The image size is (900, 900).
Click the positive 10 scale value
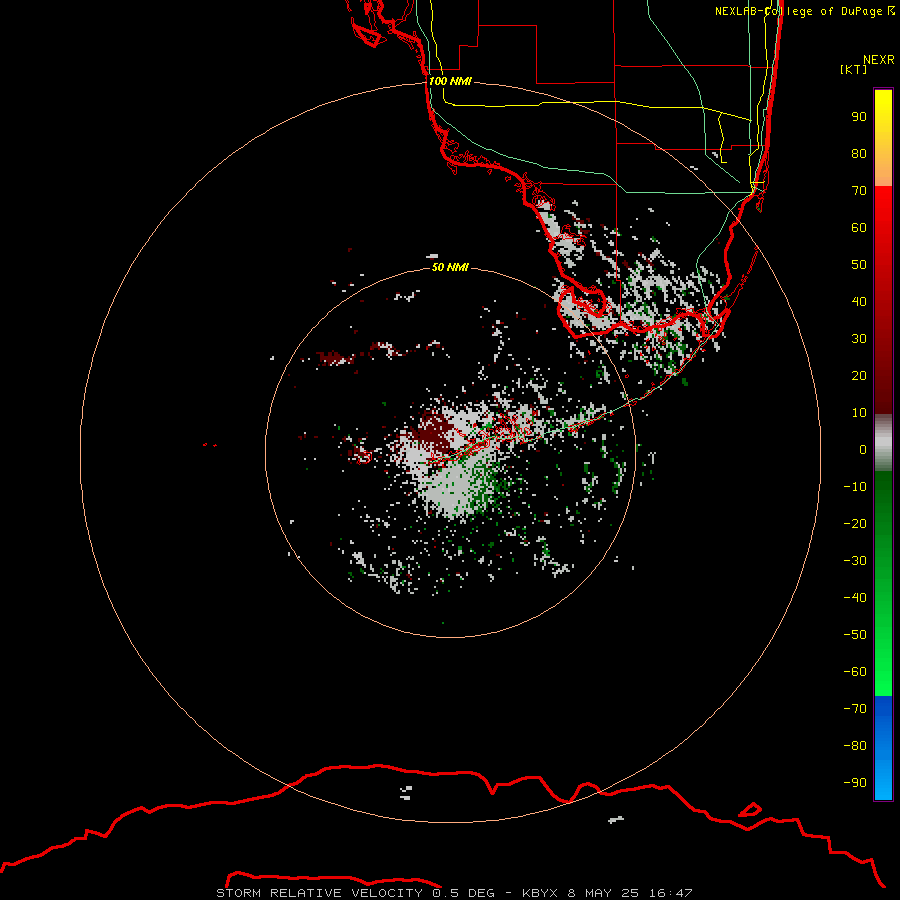859,413
